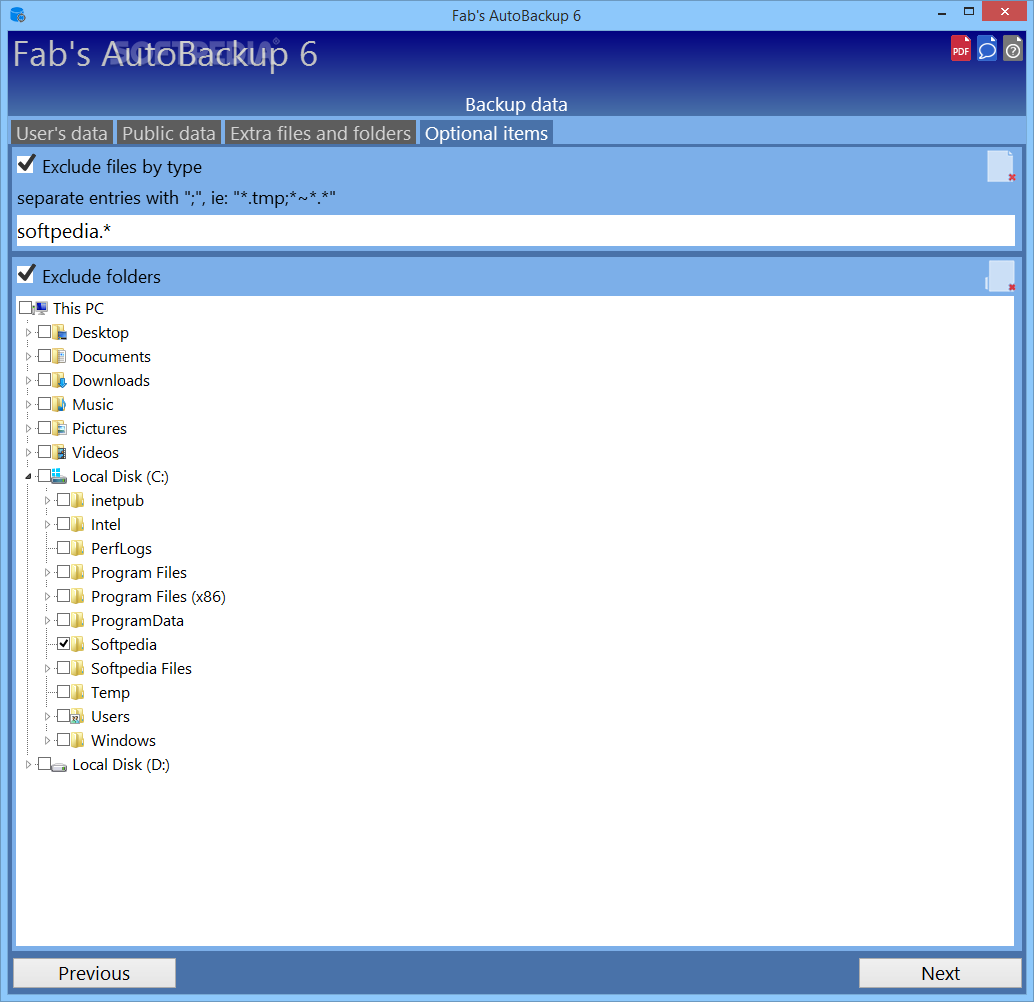1034x1002 pixels.
Task: Click the Documents folder icon
Action: 59,356
